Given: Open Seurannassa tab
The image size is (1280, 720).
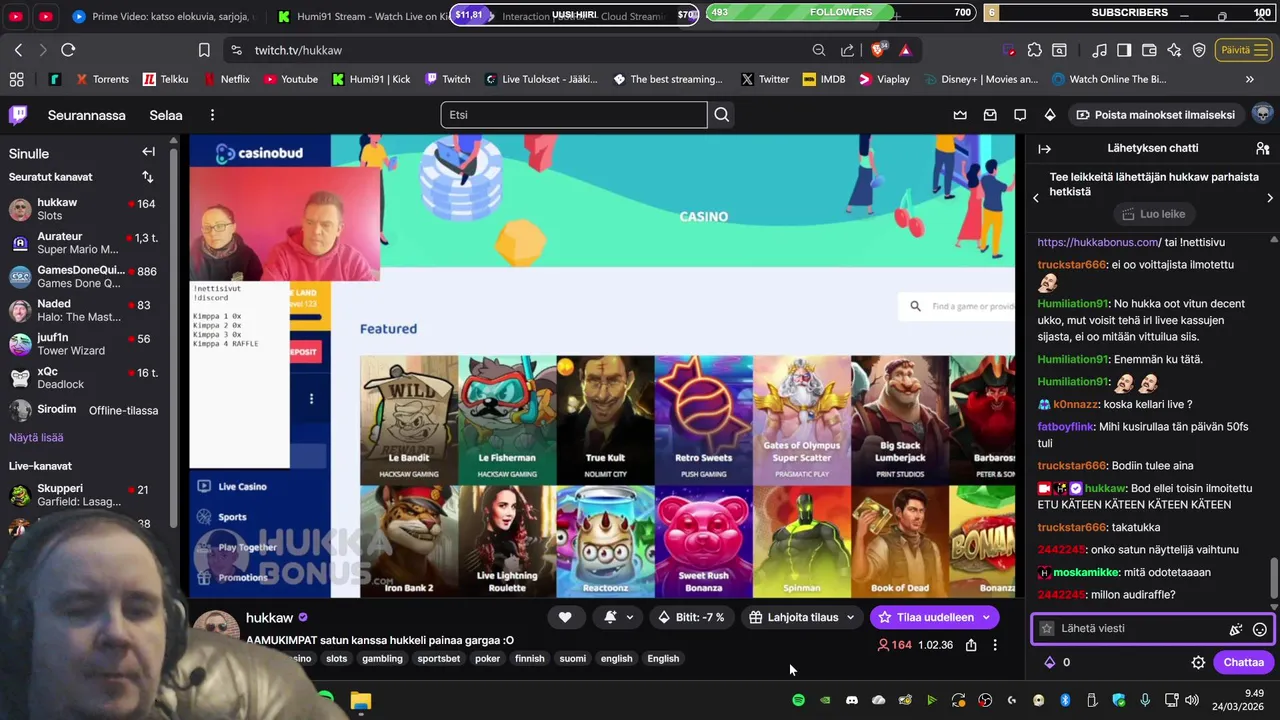Looking at the screenshot, I should pos(87,115).
